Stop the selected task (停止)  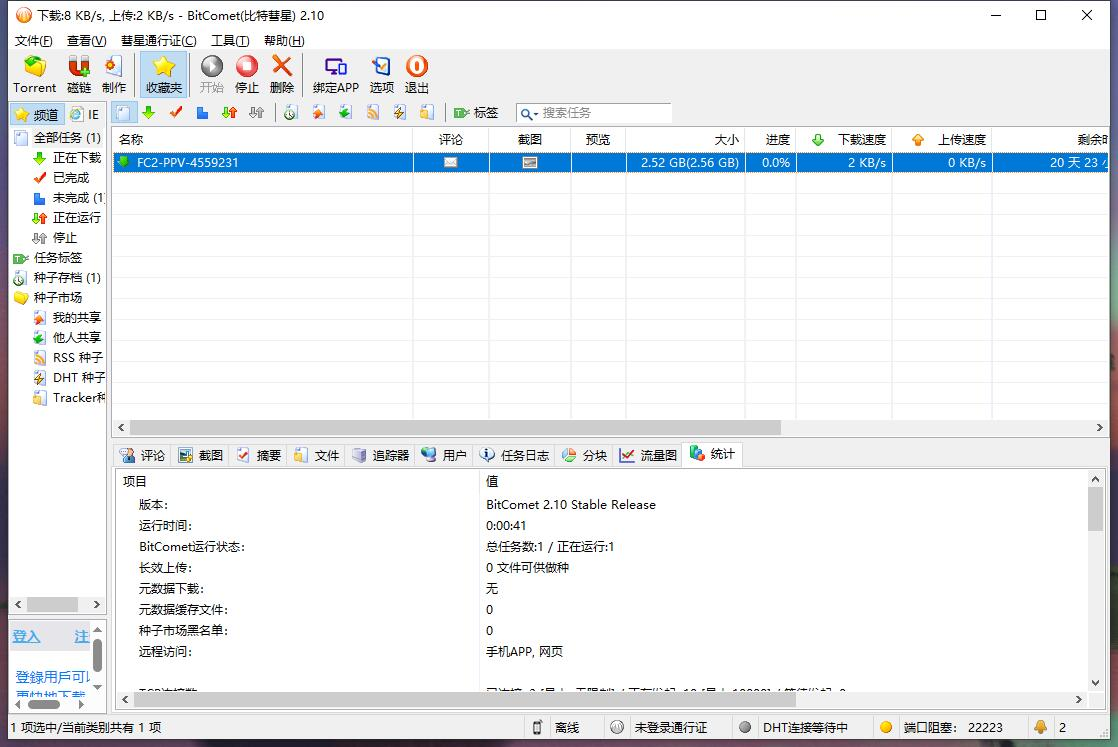(x=247, y=74)
